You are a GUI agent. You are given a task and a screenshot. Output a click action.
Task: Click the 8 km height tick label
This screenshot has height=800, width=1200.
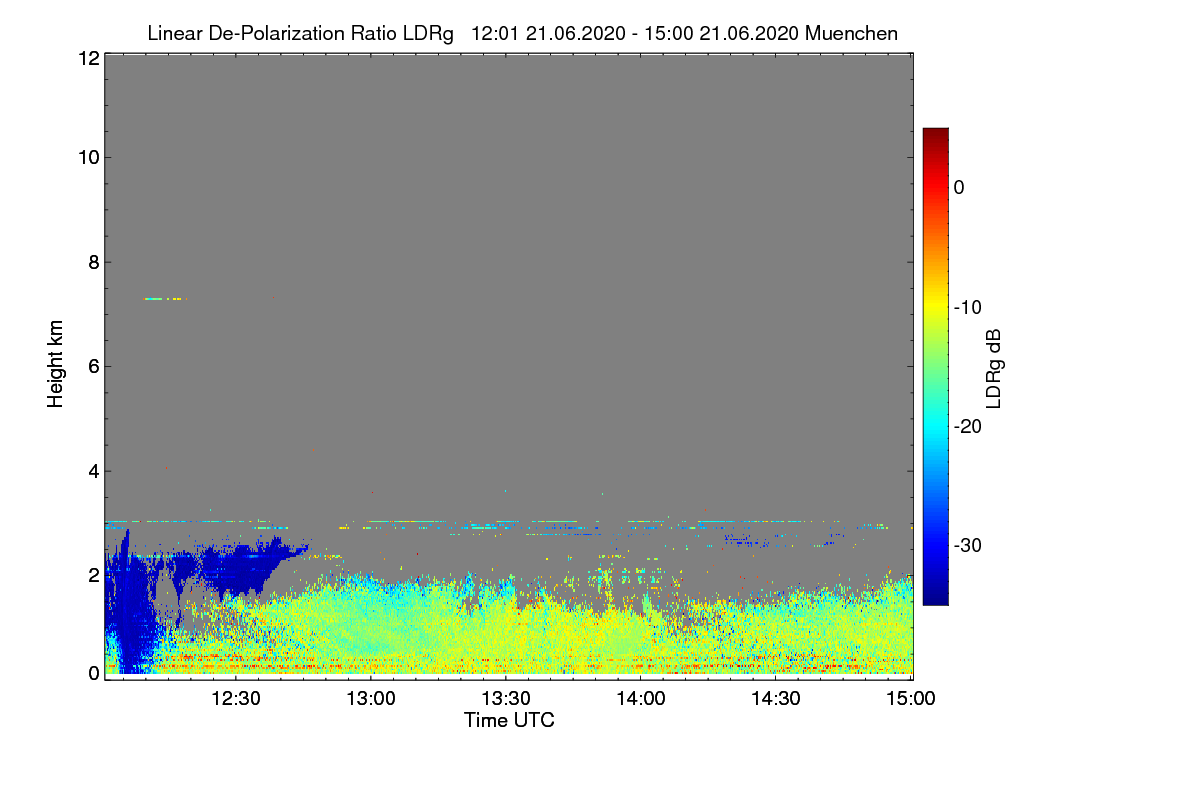[x=92, y=262]
